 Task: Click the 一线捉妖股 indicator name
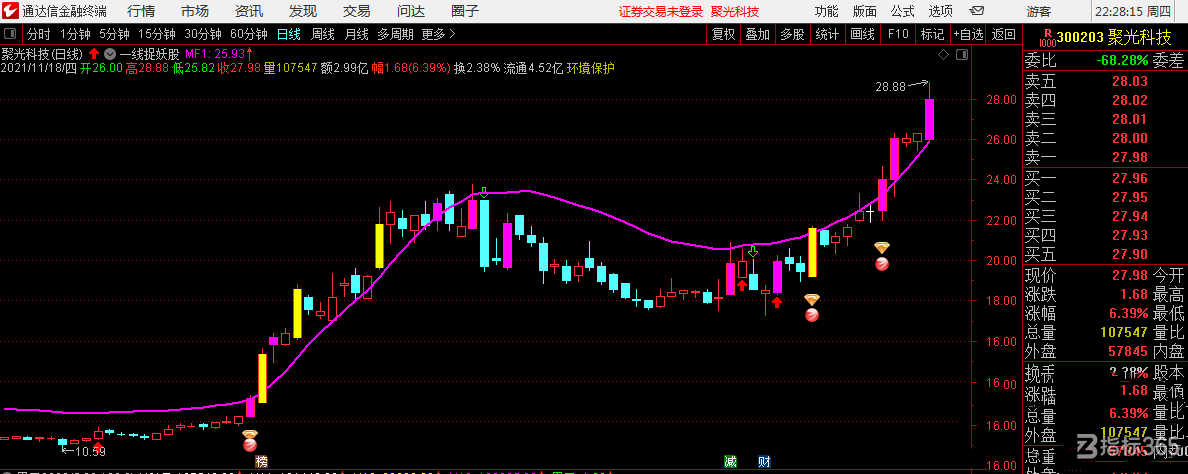pyautogui.click(x=149, y=54)
